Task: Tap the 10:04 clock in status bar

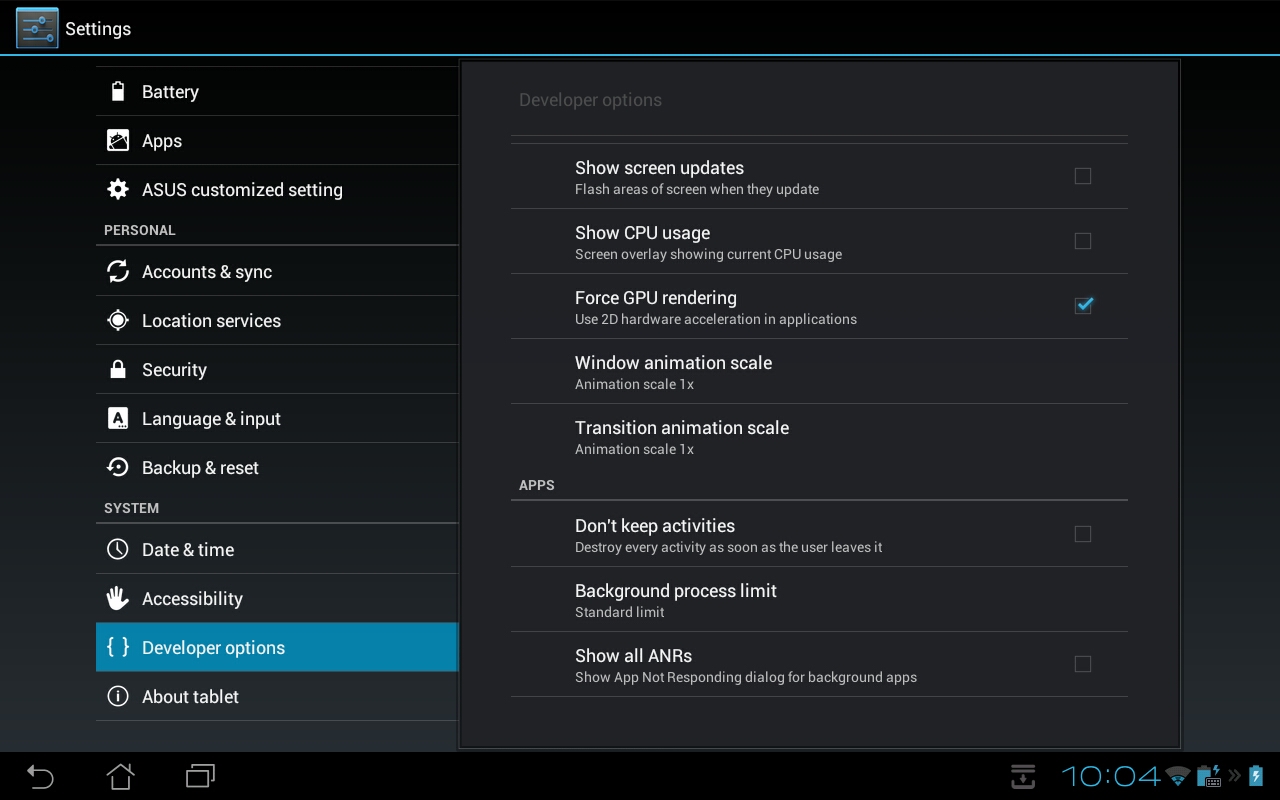Action: 1111,776
